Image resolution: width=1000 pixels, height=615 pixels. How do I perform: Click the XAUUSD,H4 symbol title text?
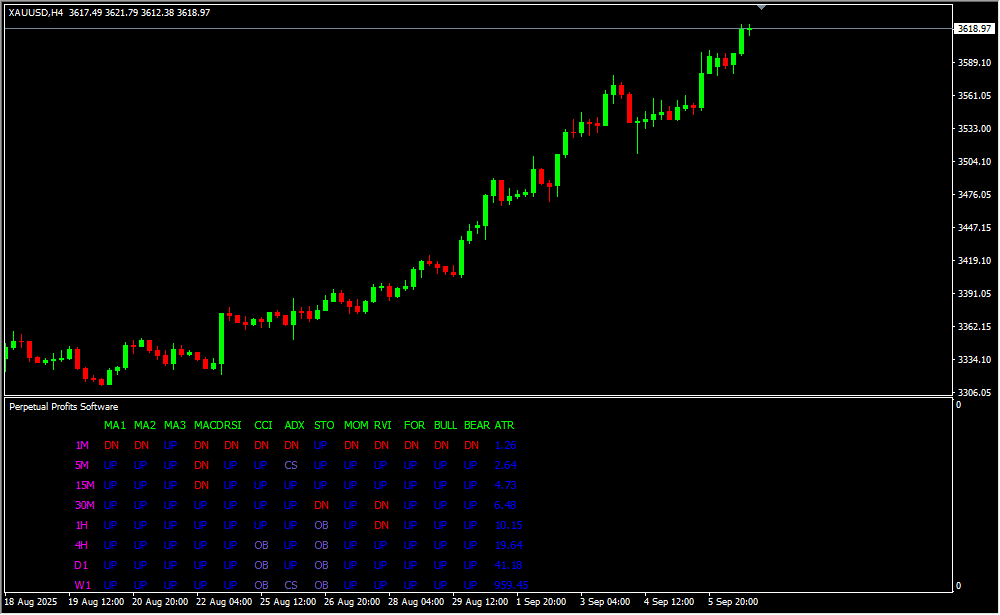pos(37,12)
